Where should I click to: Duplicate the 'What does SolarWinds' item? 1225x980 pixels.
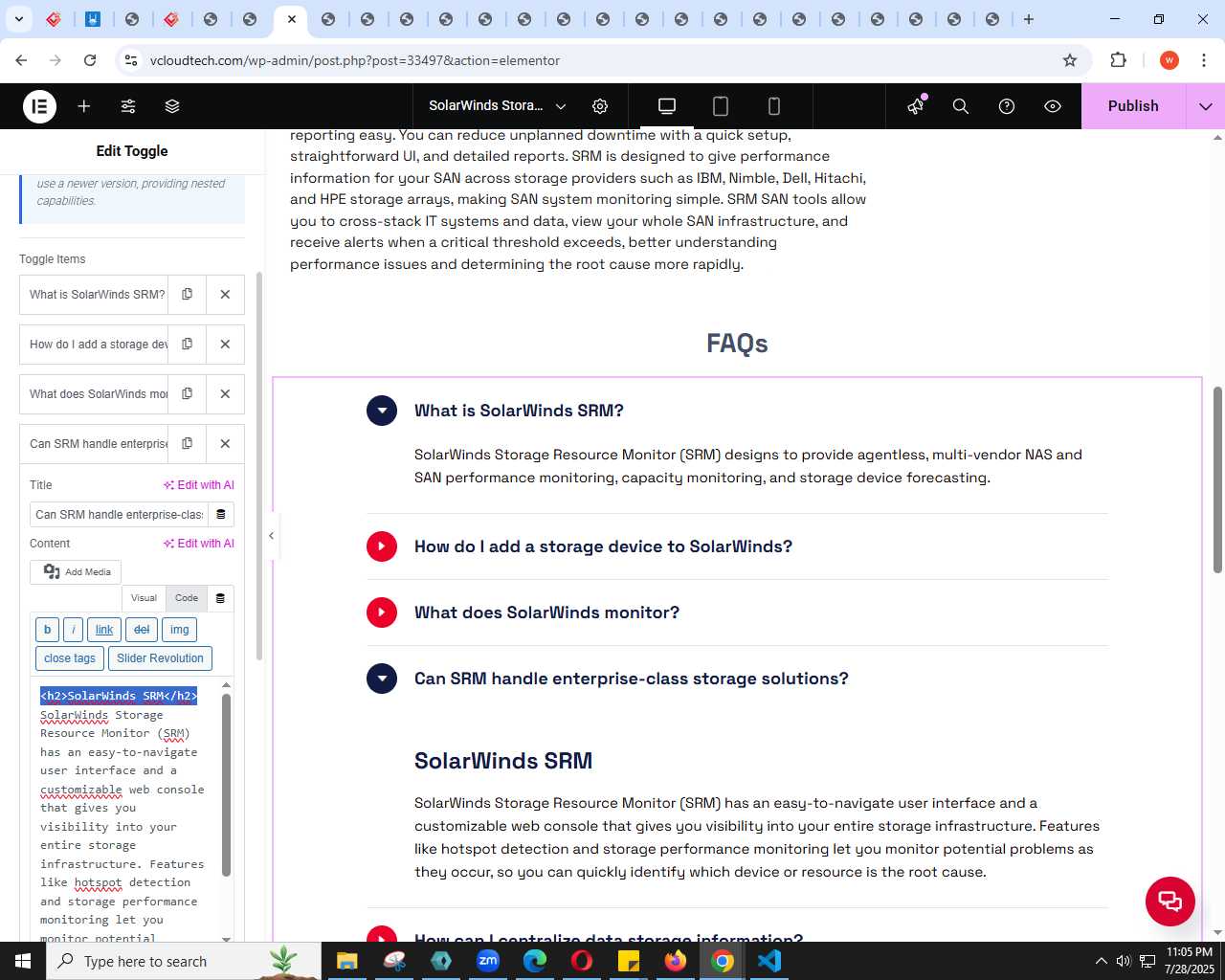(x=187, y=394)
